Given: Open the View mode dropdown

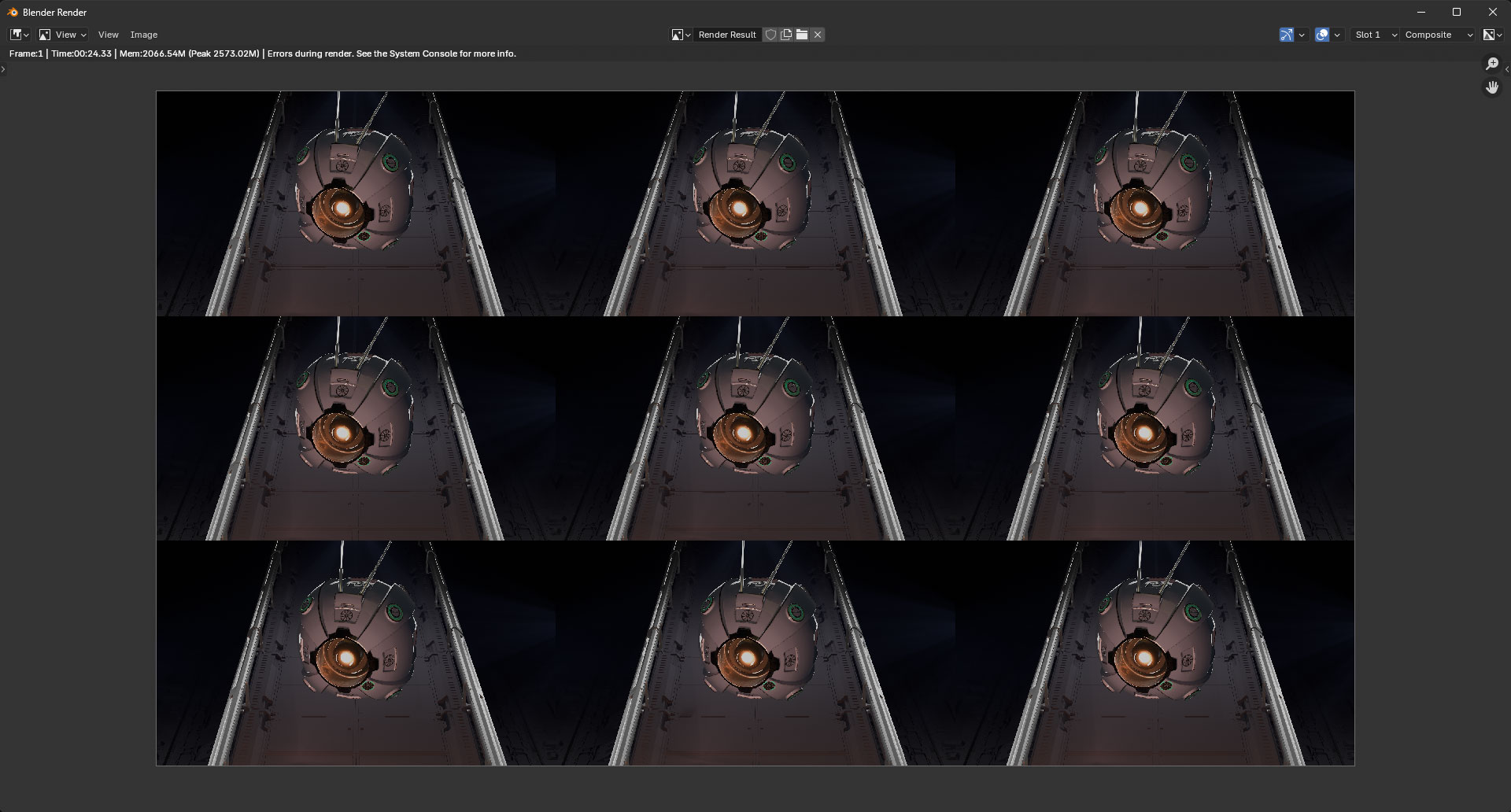Looking at the screenshot, I should [x=62, y=35].
